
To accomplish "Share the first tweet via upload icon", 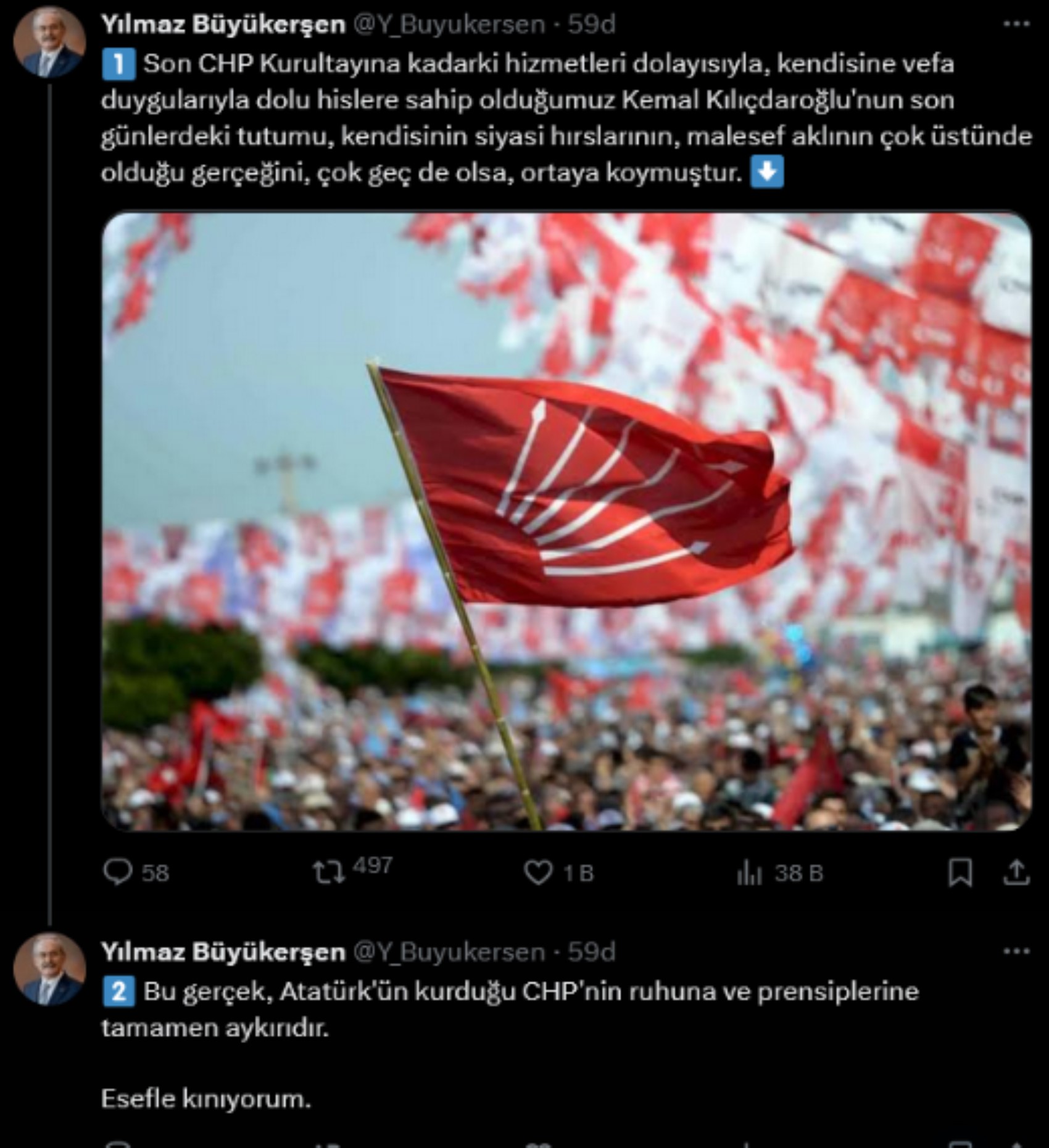I will coord(1016,873).
